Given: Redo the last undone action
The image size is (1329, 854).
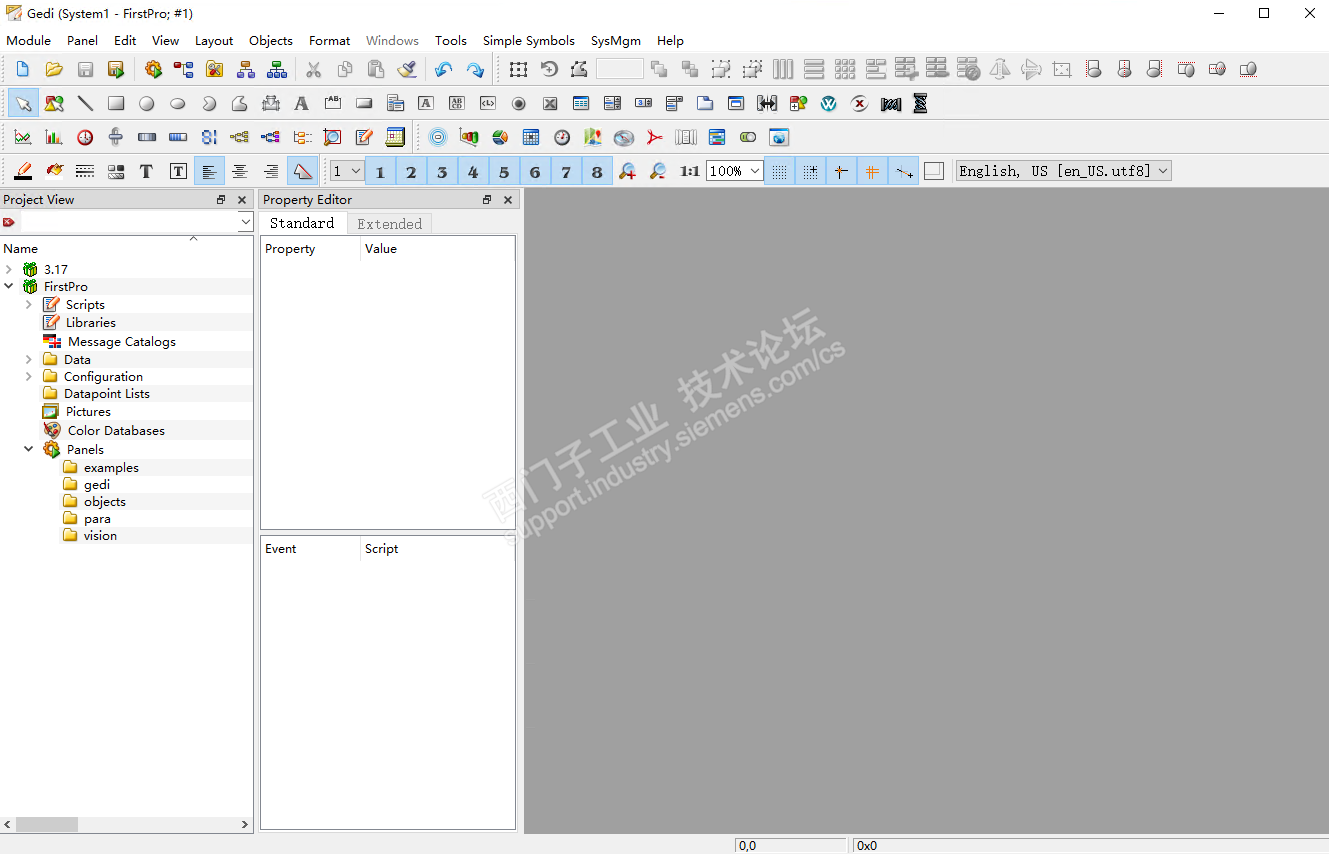Looking at the screenshot, I should tap(475, 69).
